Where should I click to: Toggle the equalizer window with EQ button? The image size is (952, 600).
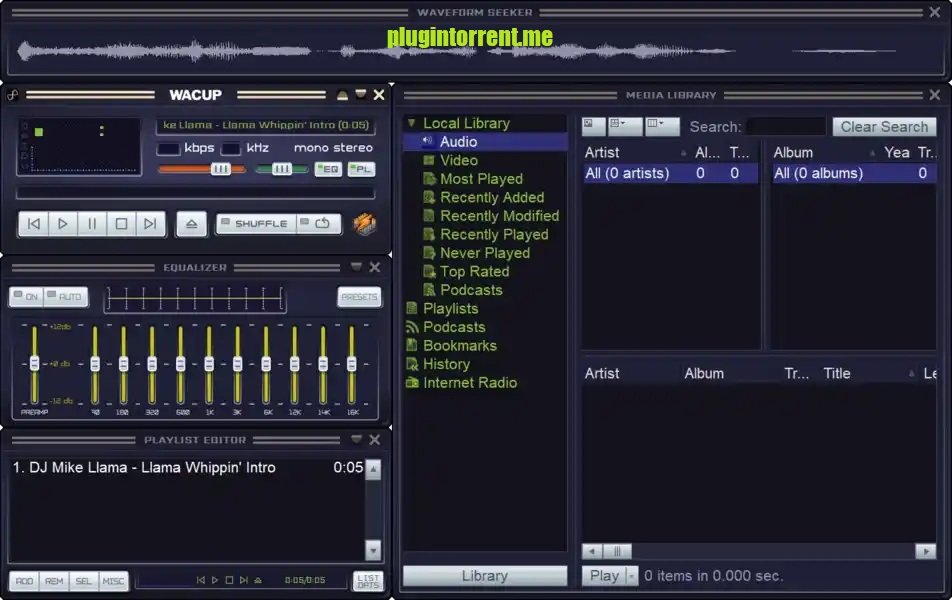pyautogui.click(x=328, y=169)
